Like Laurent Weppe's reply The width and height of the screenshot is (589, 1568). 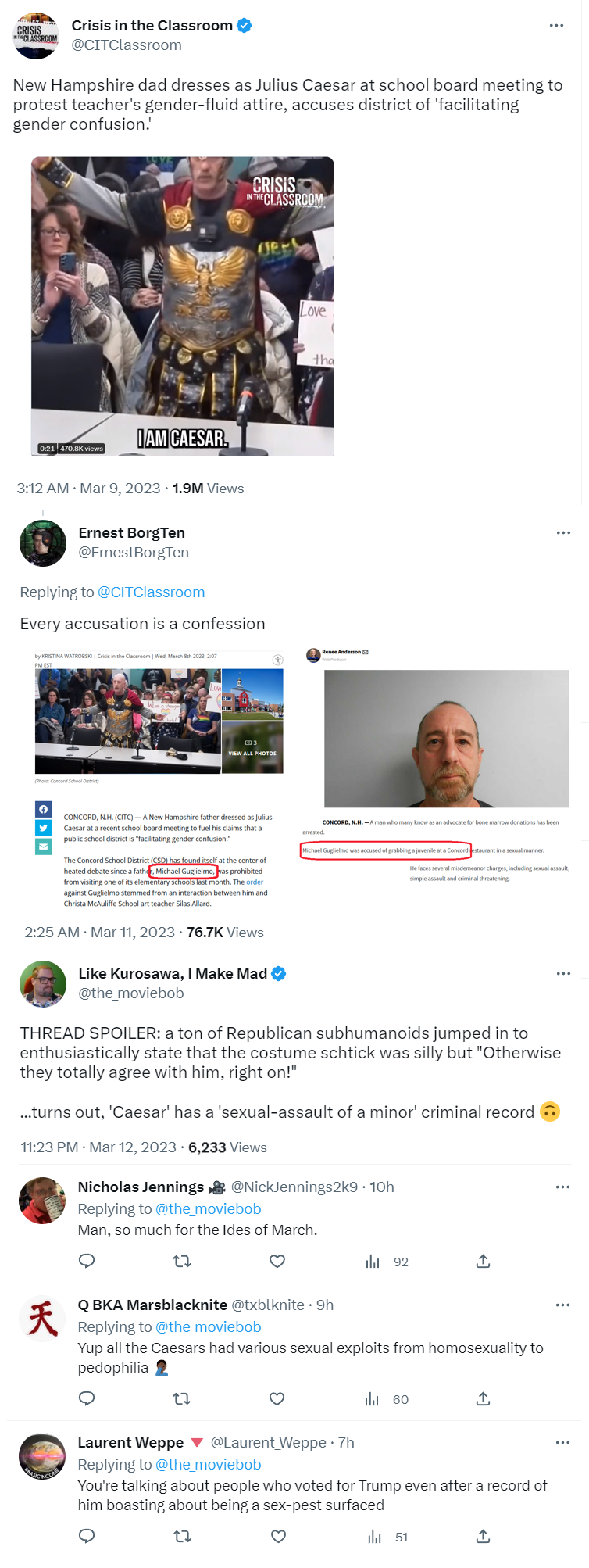click(x=278, y=1536)
